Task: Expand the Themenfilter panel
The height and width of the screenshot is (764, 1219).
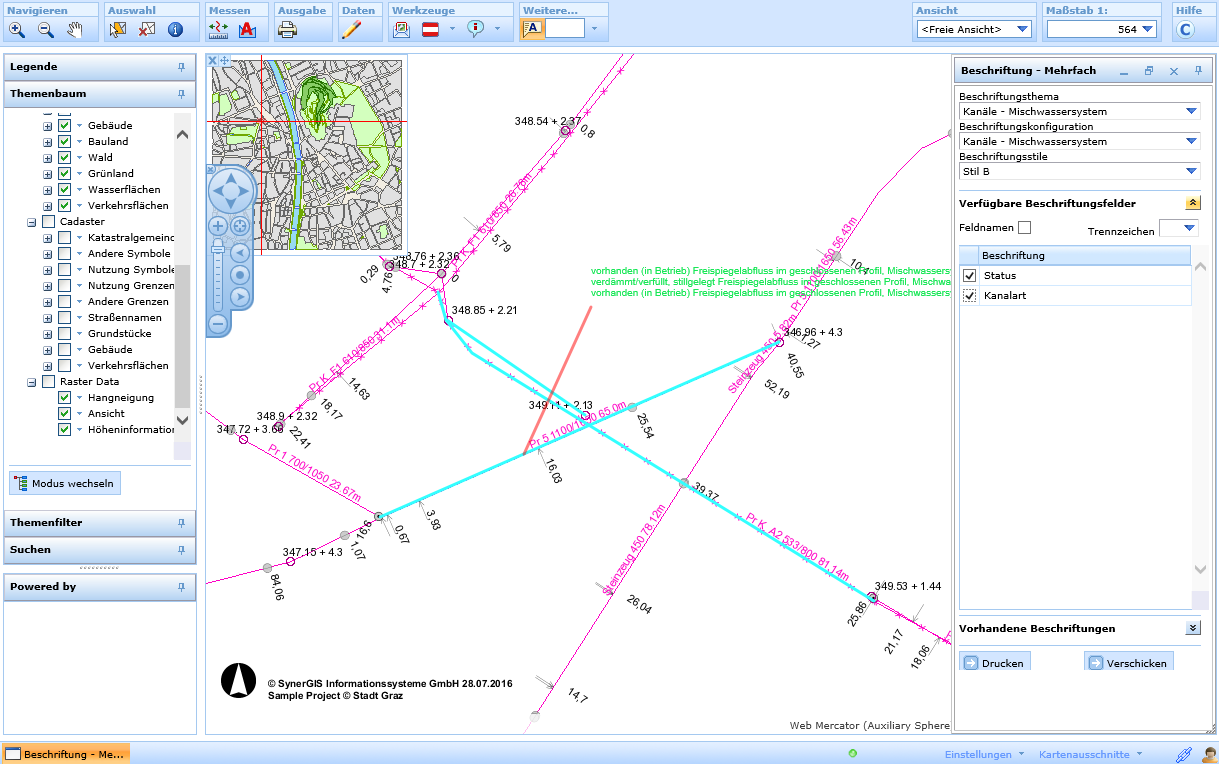Action: pyautogui.click(x=99, y=523)
